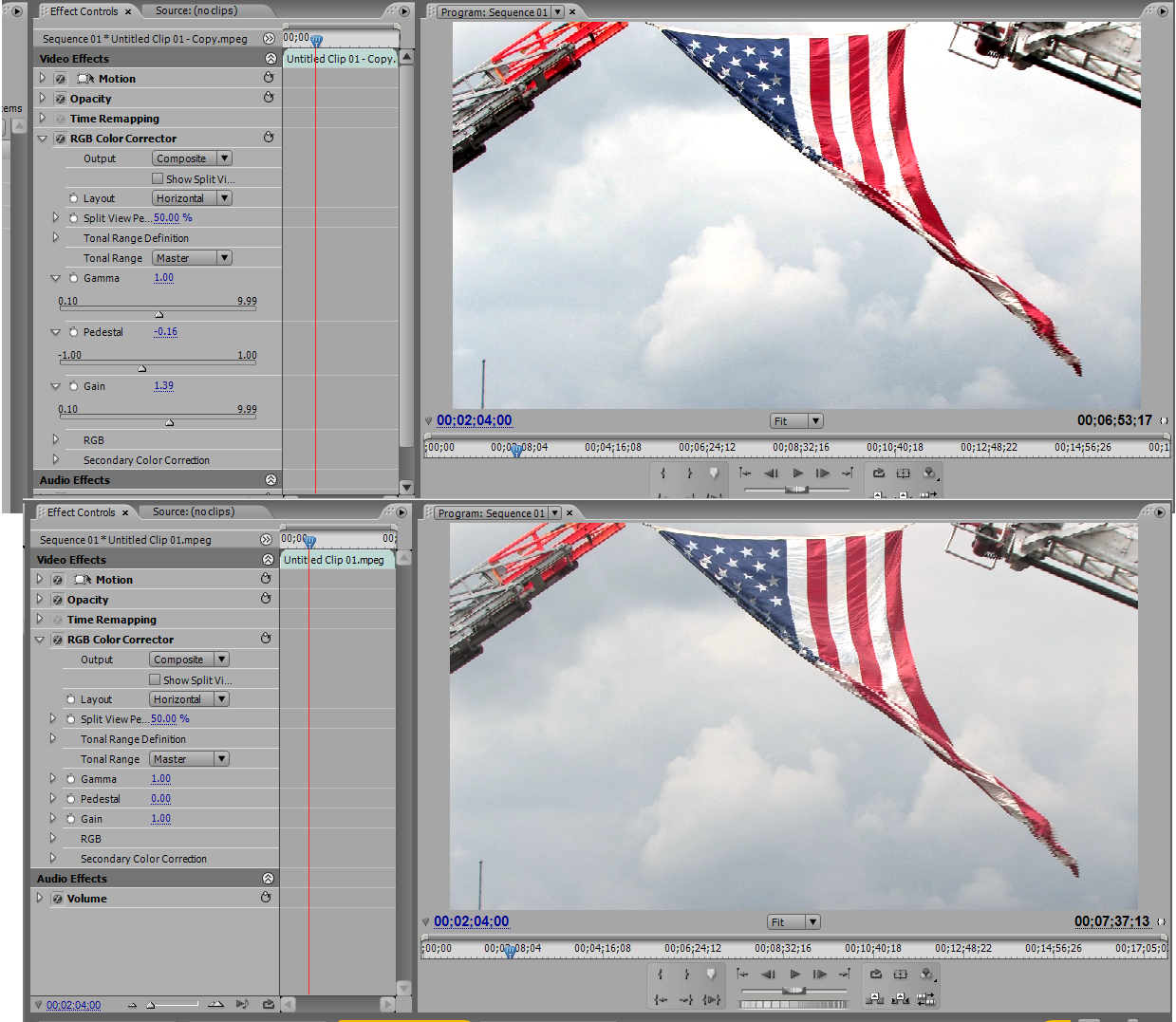
Task: Click the Gain value 1.39
Action: pos(163,386)
